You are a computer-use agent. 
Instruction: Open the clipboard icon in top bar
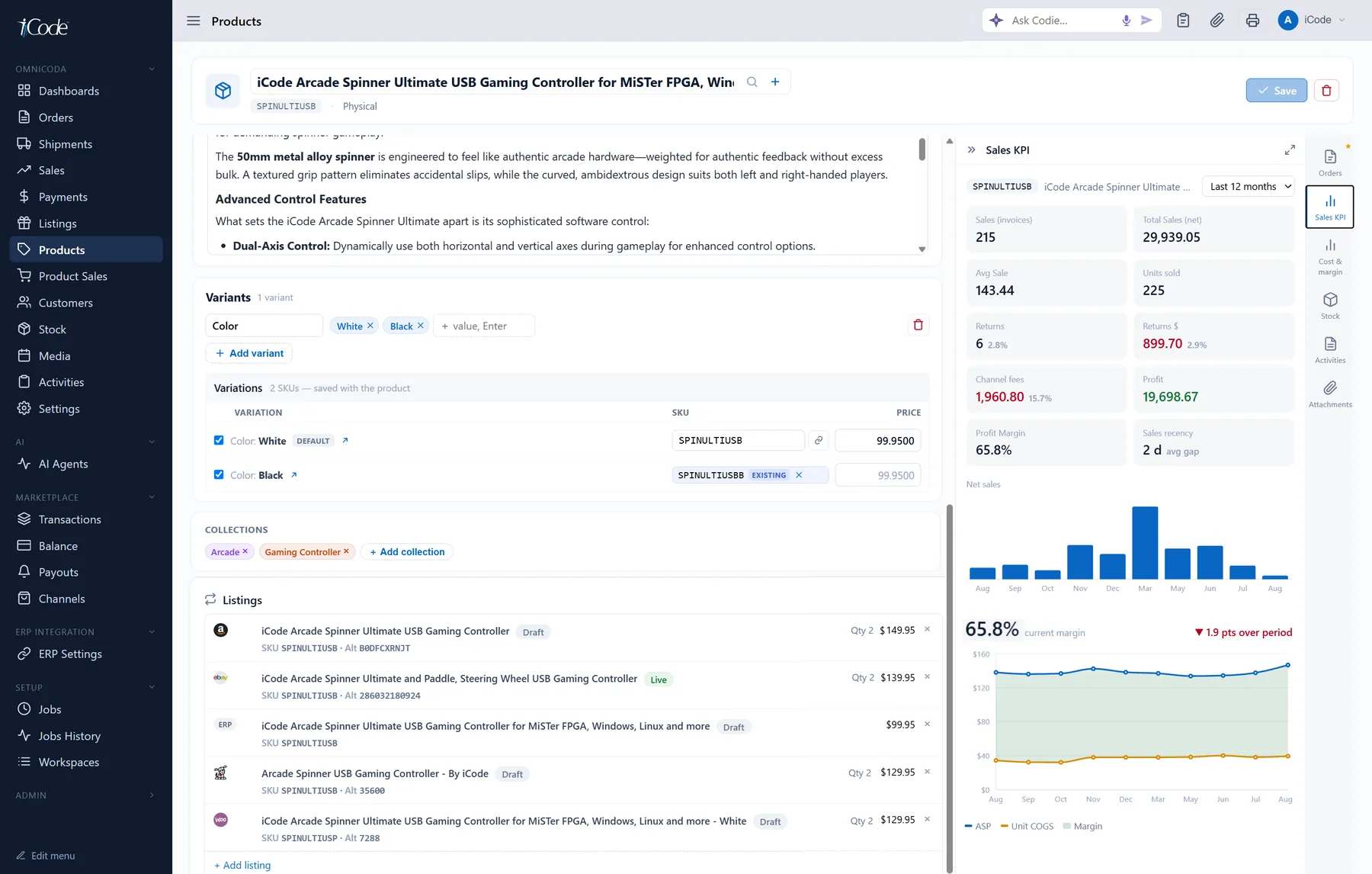pyautogui.click(x=1183, y=21)
